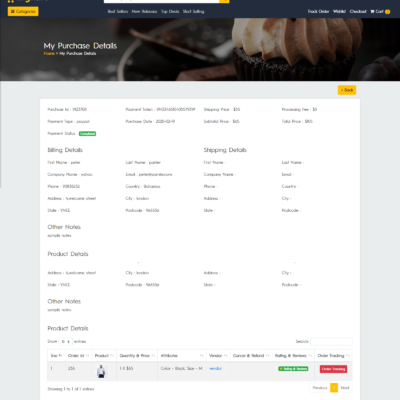Image resolution: width=400 pixels, height=400 pixels.
Task: Focus the table Search input field
Action: click(331, 341)
